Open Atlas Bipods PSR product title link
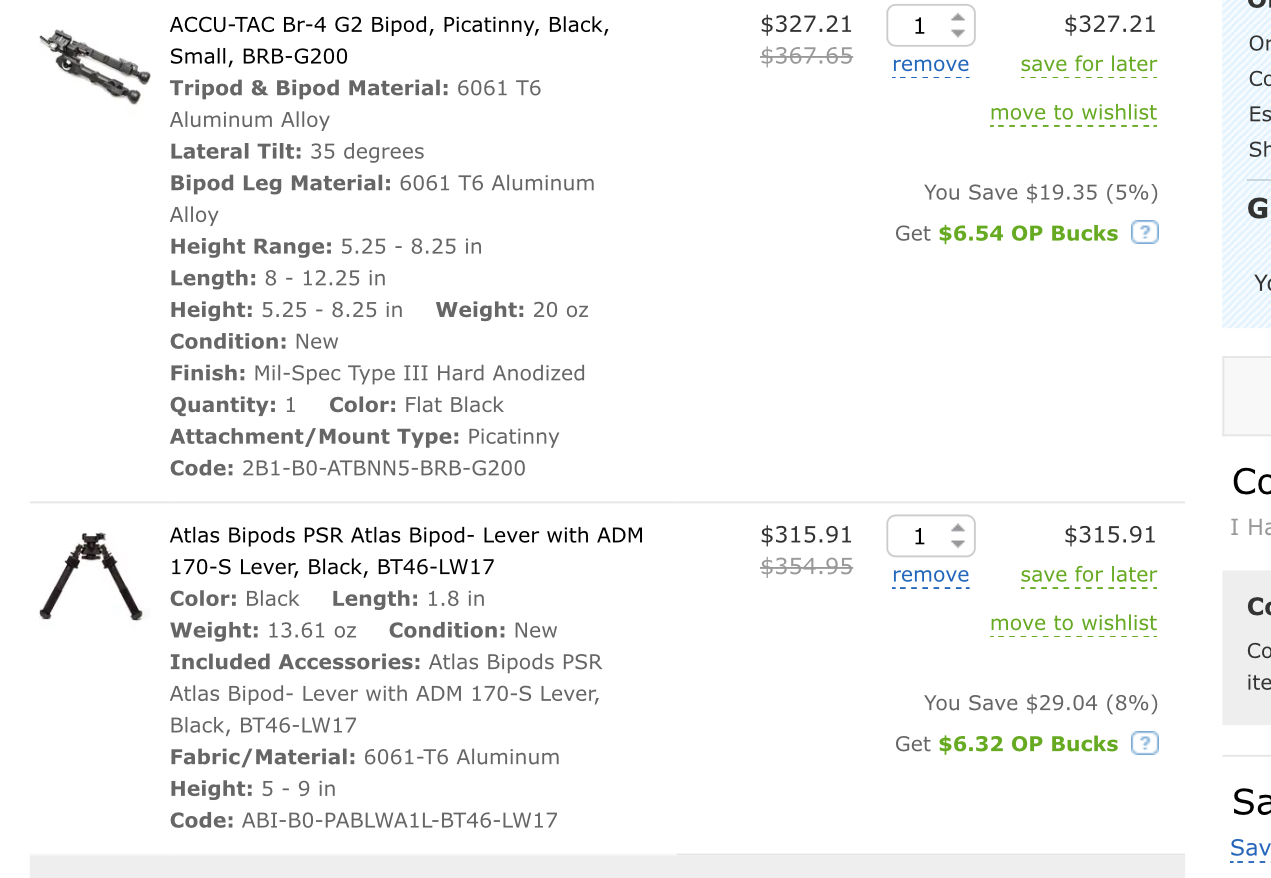1271x878 pixels. (x=407, y=551)
